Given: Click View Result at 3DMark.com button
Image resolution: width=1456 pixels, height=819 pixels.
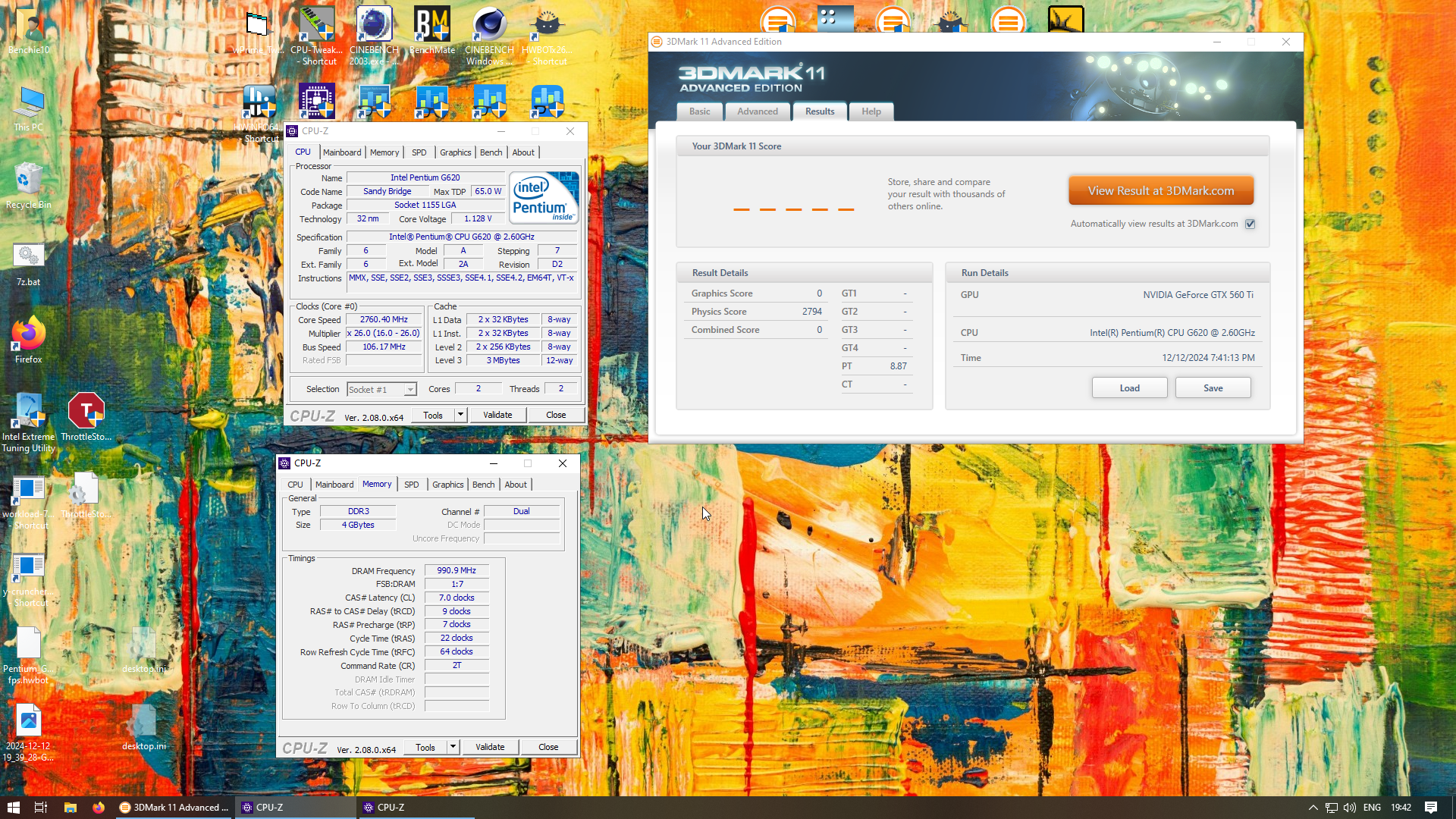Looking at the screenshot, I should tap(1160, 191).
